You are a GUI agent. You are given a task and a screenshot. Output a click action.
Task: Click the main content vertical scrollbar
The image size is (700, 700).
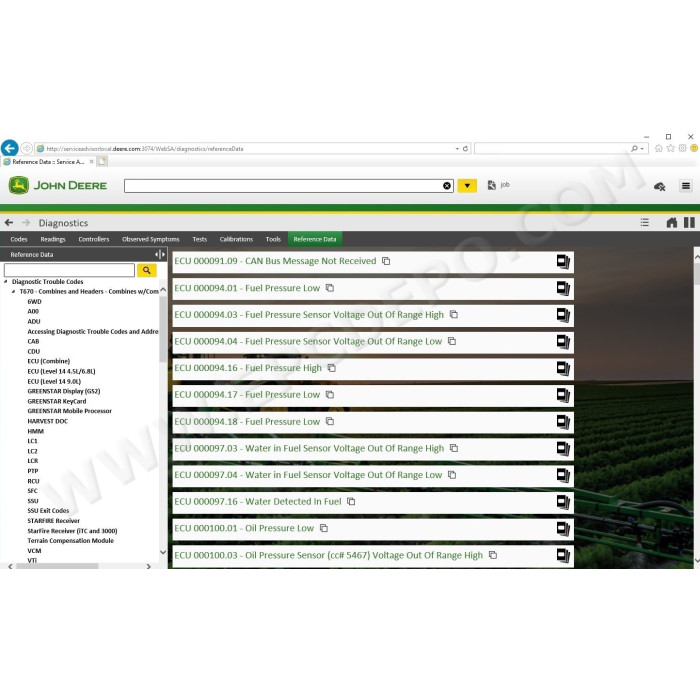click(x=696, y=274)
